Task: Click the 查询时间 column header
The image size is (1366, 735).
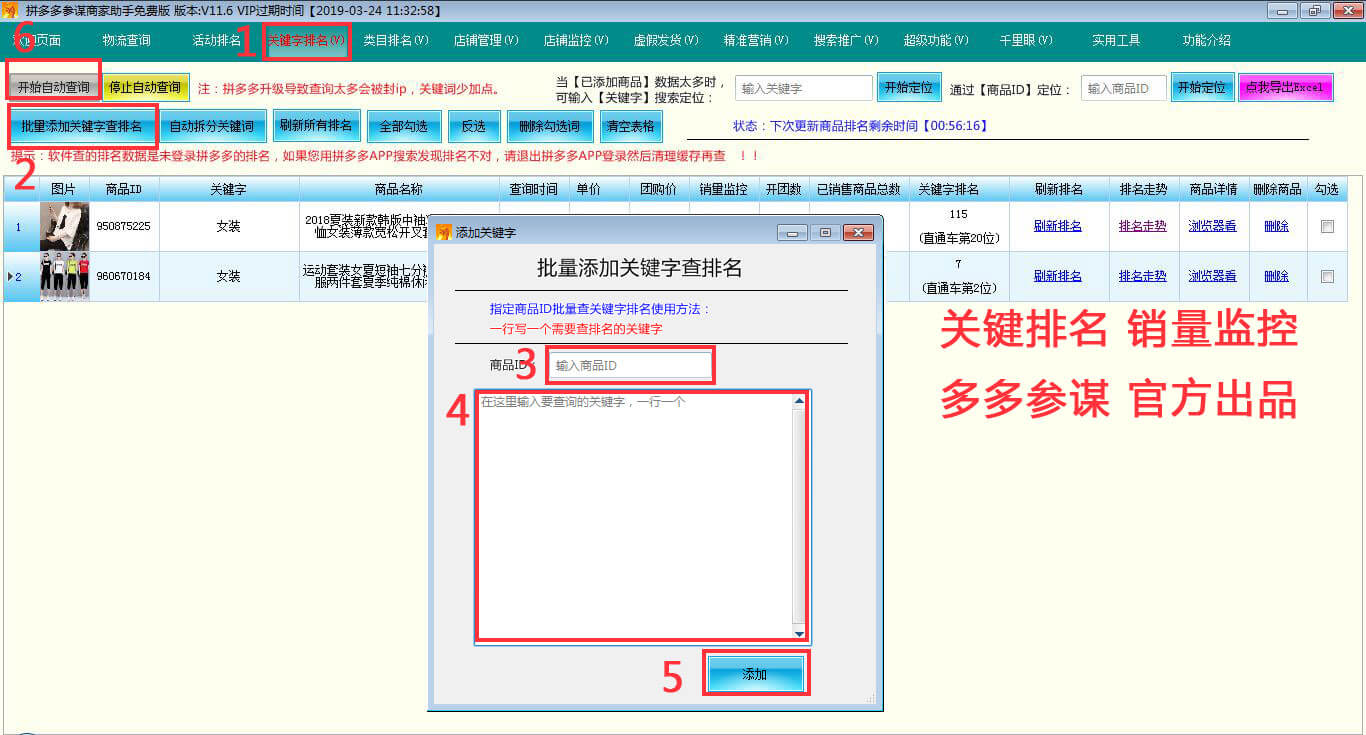Action: click(534, 189)
